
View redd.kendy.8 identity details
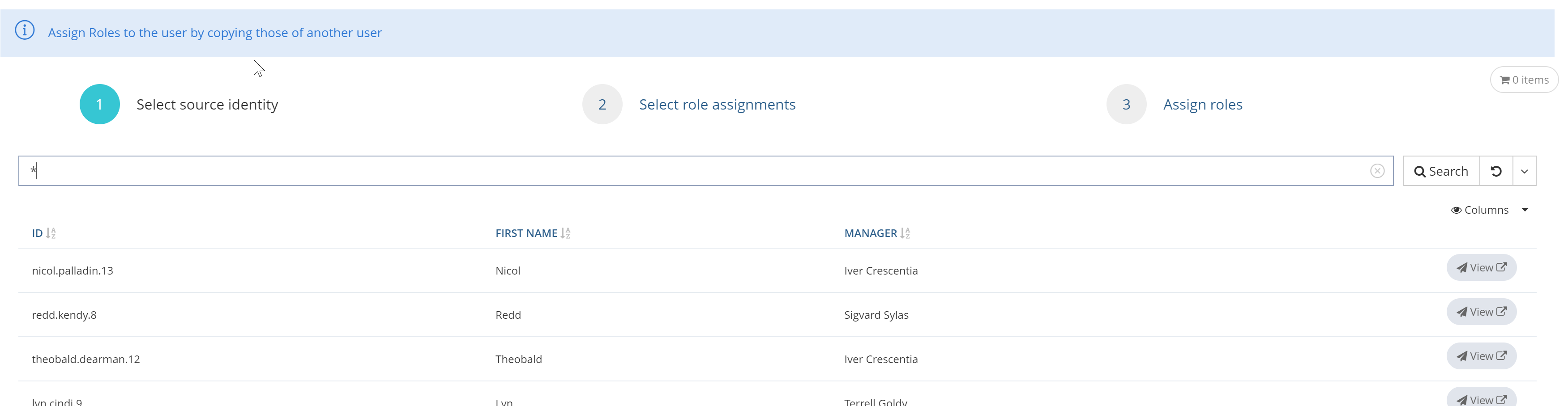click(1480, 313)
